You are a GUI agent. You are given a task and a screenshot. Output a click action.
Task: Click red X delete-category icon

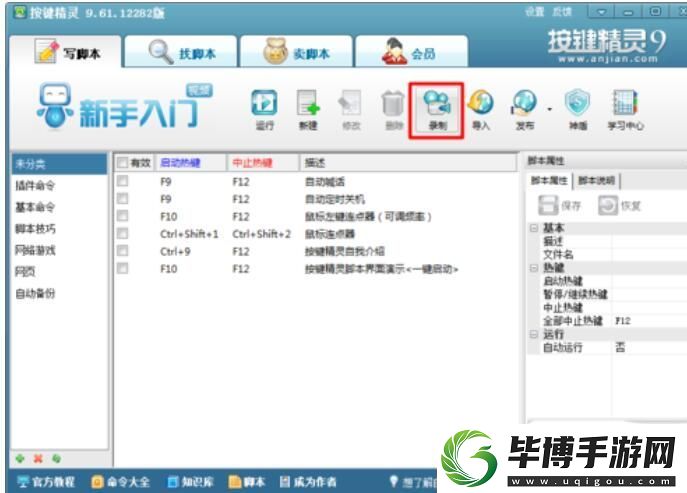coord(38,458)
